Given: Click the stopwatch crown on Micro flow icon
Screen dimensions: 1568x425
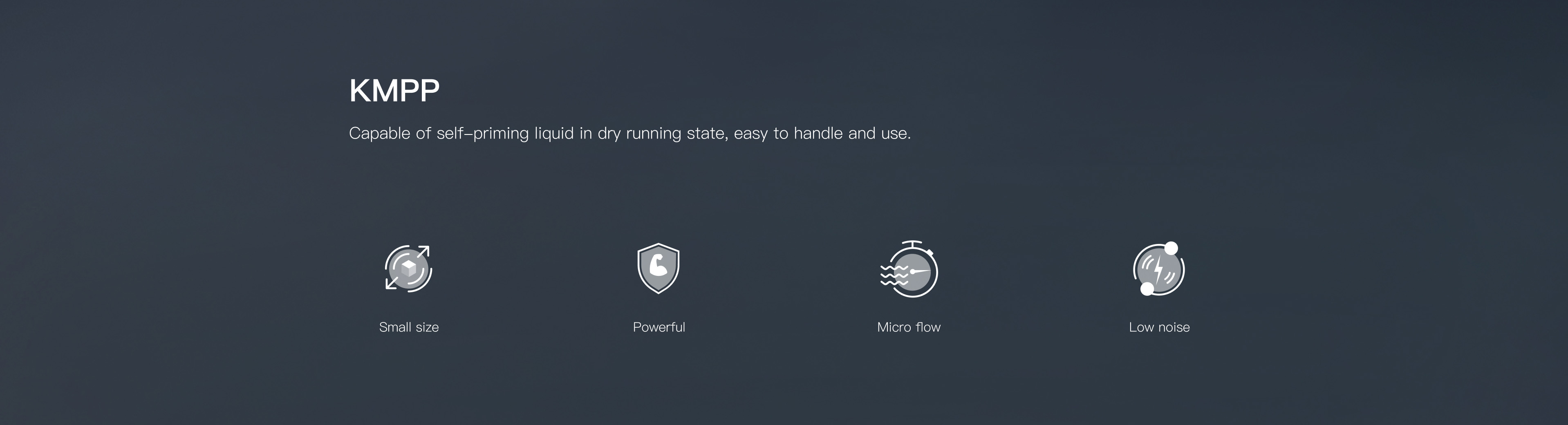Looking at the screenshot, I should click(912, 244).
